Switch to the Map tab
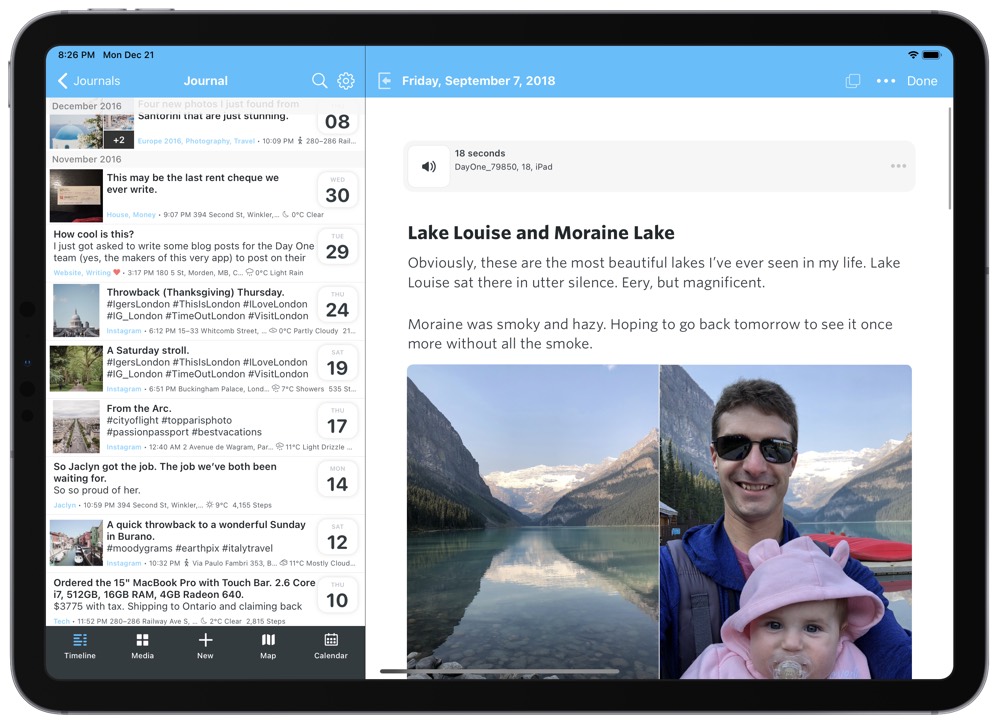The image size is (1000, 725). tap(268, 646)
